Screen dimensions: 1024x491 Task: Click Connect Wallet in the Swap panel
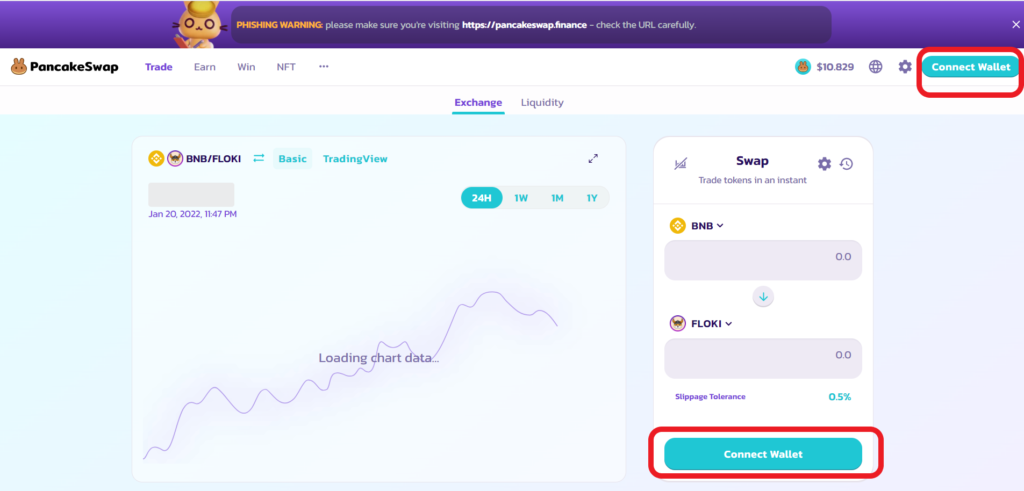pos(763,454)
